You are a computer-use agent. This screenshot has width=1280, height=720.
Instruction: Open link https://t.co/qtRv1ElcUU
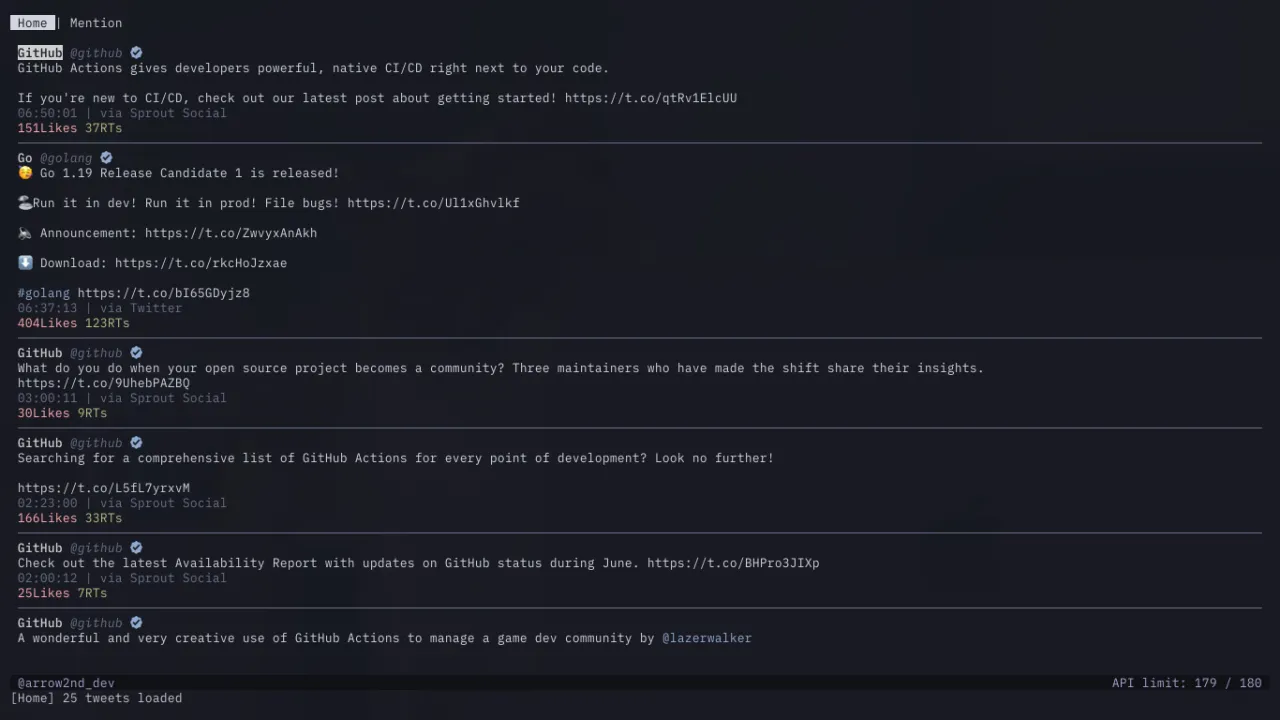[x=651, y=98]
